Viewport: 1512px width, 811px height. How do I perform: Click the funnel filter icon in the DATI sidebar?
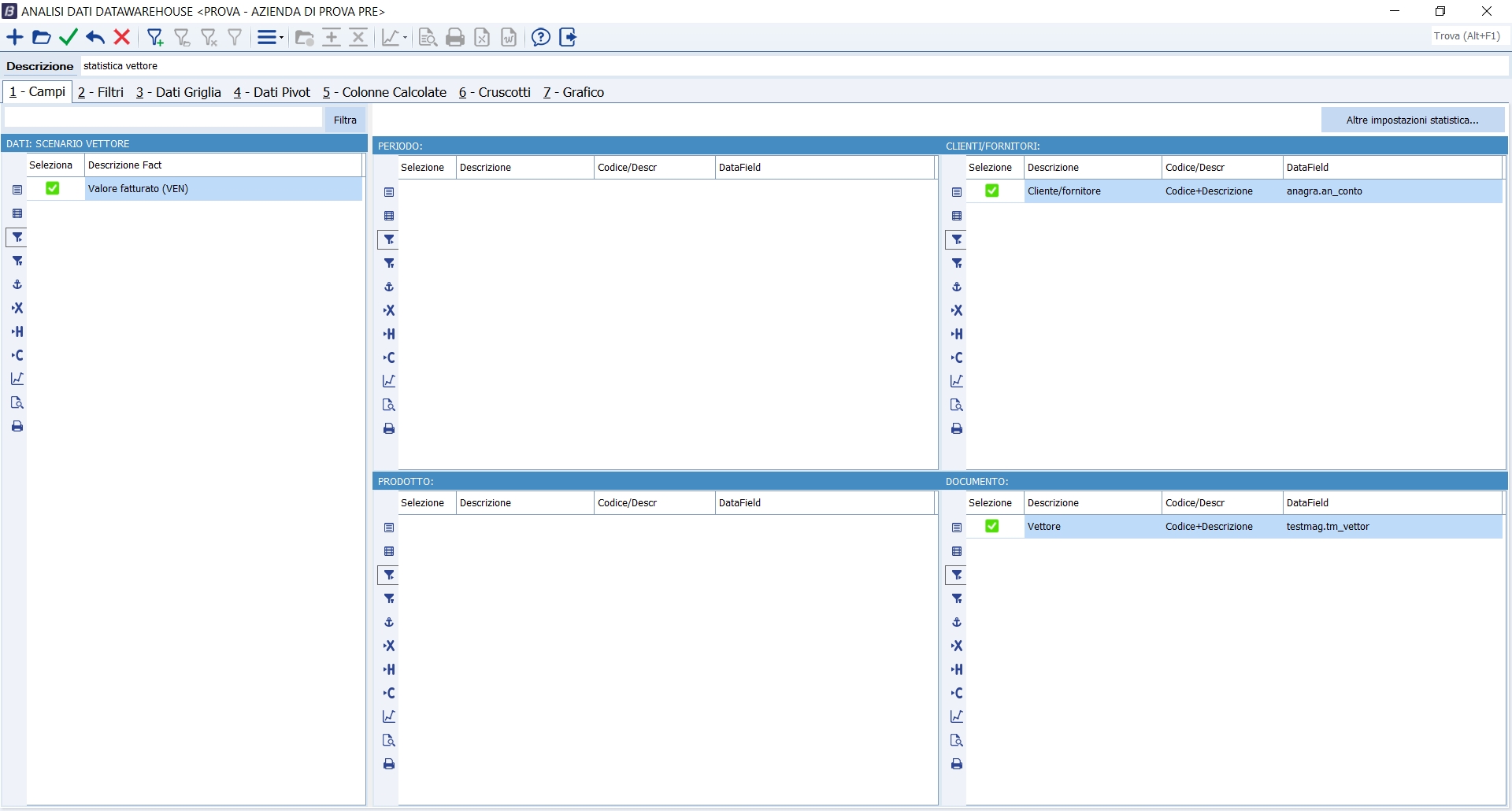point(17,237)
